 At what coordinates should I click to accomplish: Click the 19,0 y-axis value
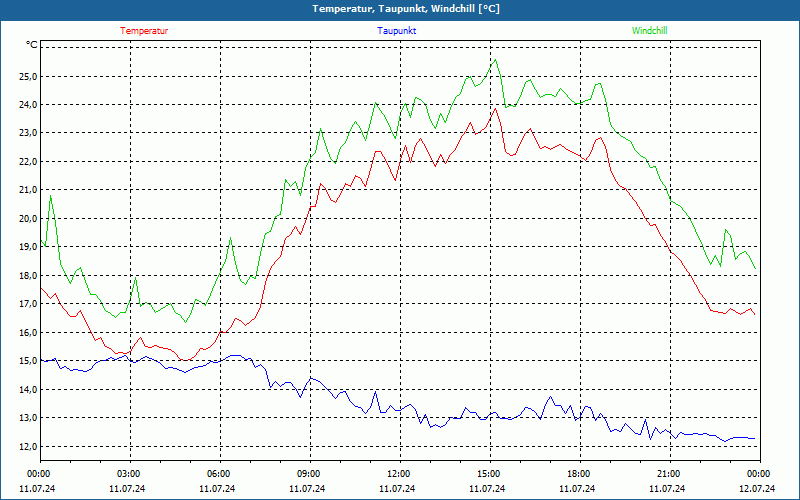click(x=27, y=246)
